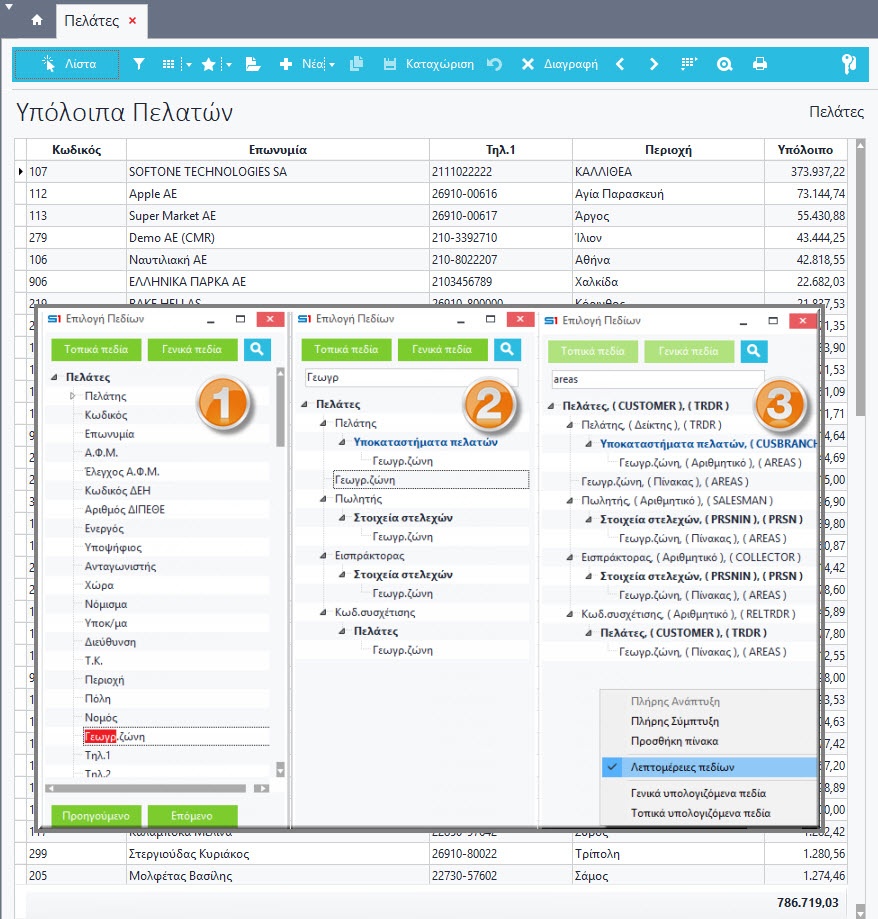Screen dimensions: 878x919
Task: Go to next record arrow
Action: (654, 64)
